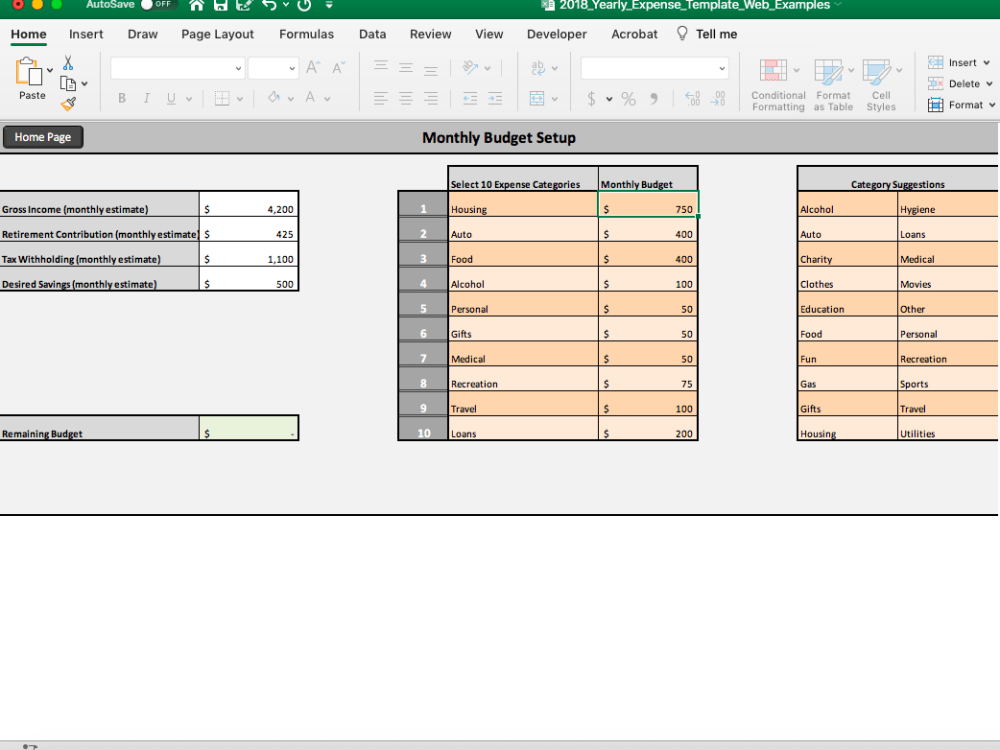
Task: Toggle underline formatting
Action: coord(169,98)
